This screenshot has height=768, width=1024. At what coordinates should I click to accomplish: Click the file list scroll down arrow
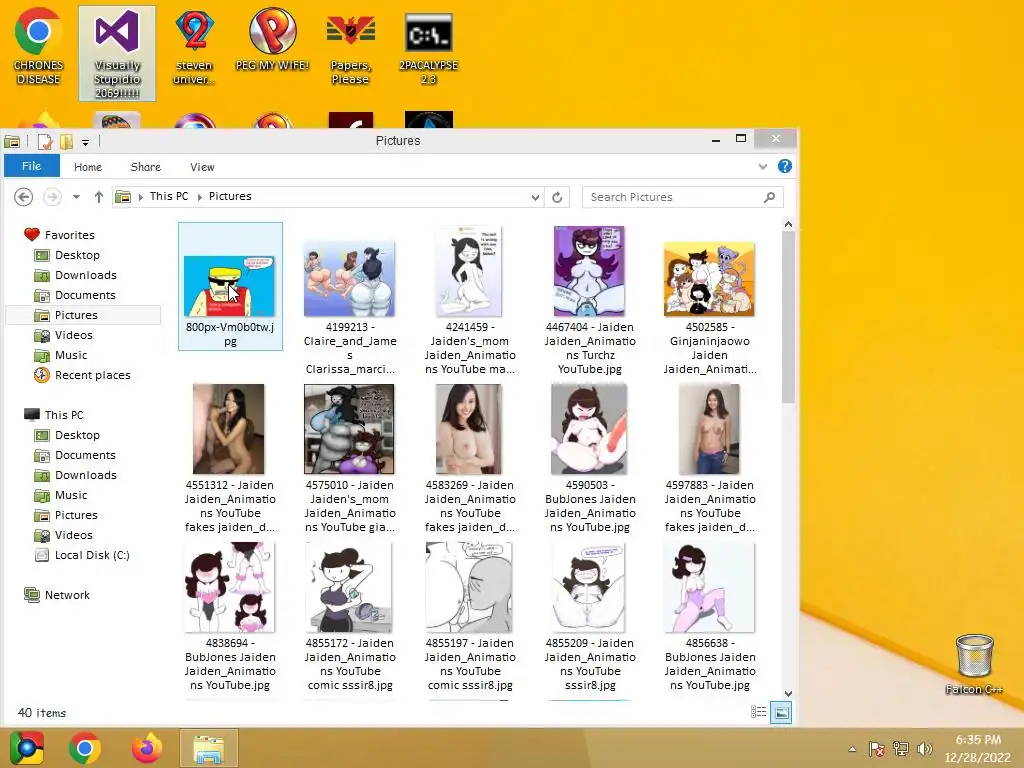click(788, 694)
